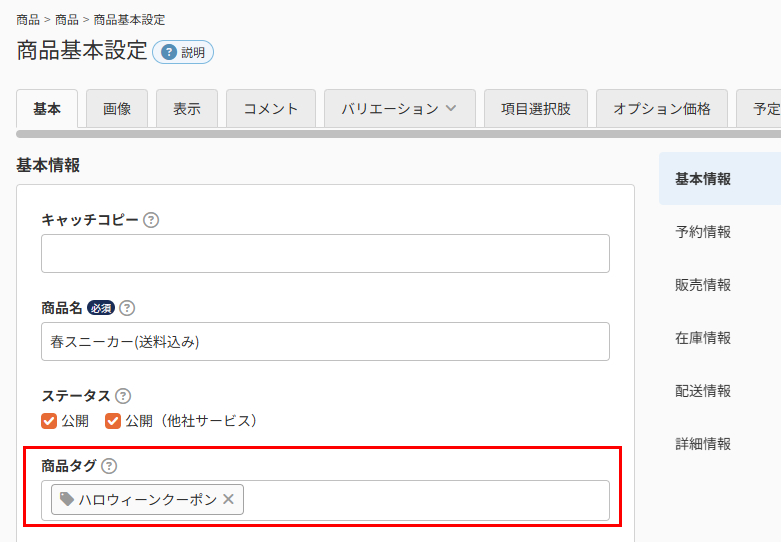Image resolution: width=781 pixels, height=542 pixels.
Task: Go to second 商品 breadcrumb link
Action: click(x=67, y=20)
